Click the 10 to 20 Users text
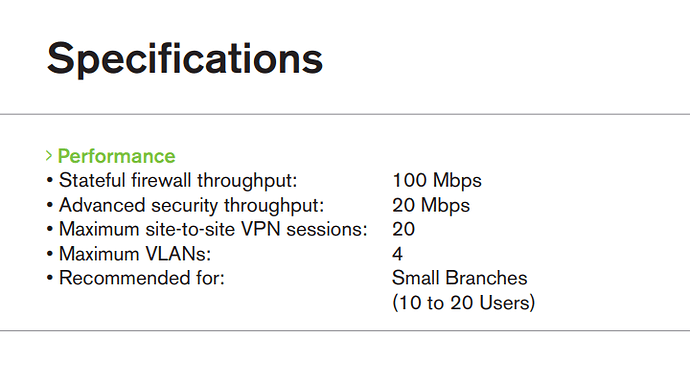 tap(463, 303)
